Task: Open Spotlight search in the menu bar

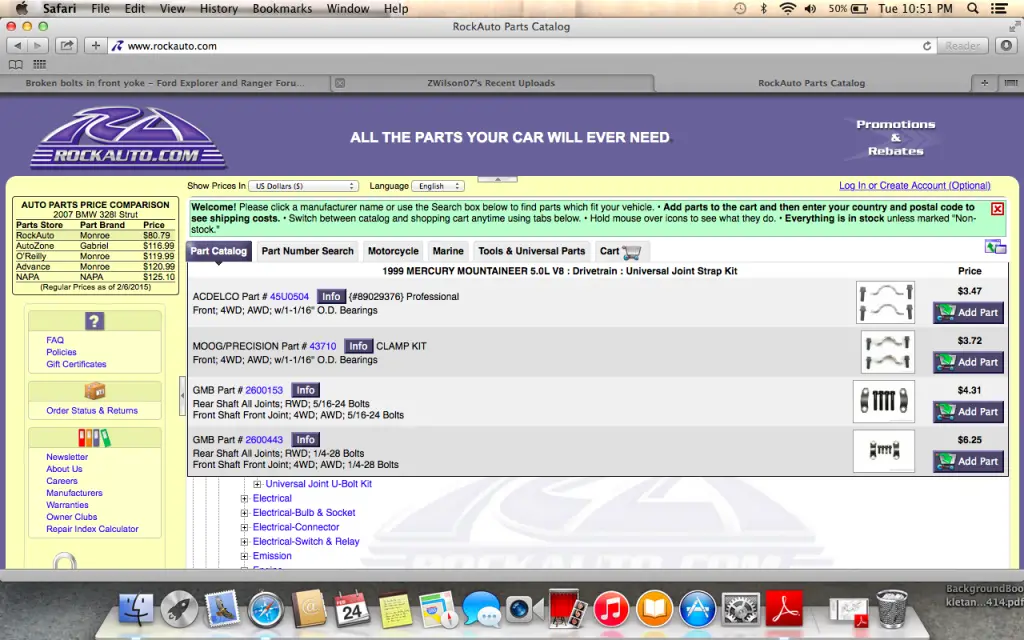Action: click(972, 8)
